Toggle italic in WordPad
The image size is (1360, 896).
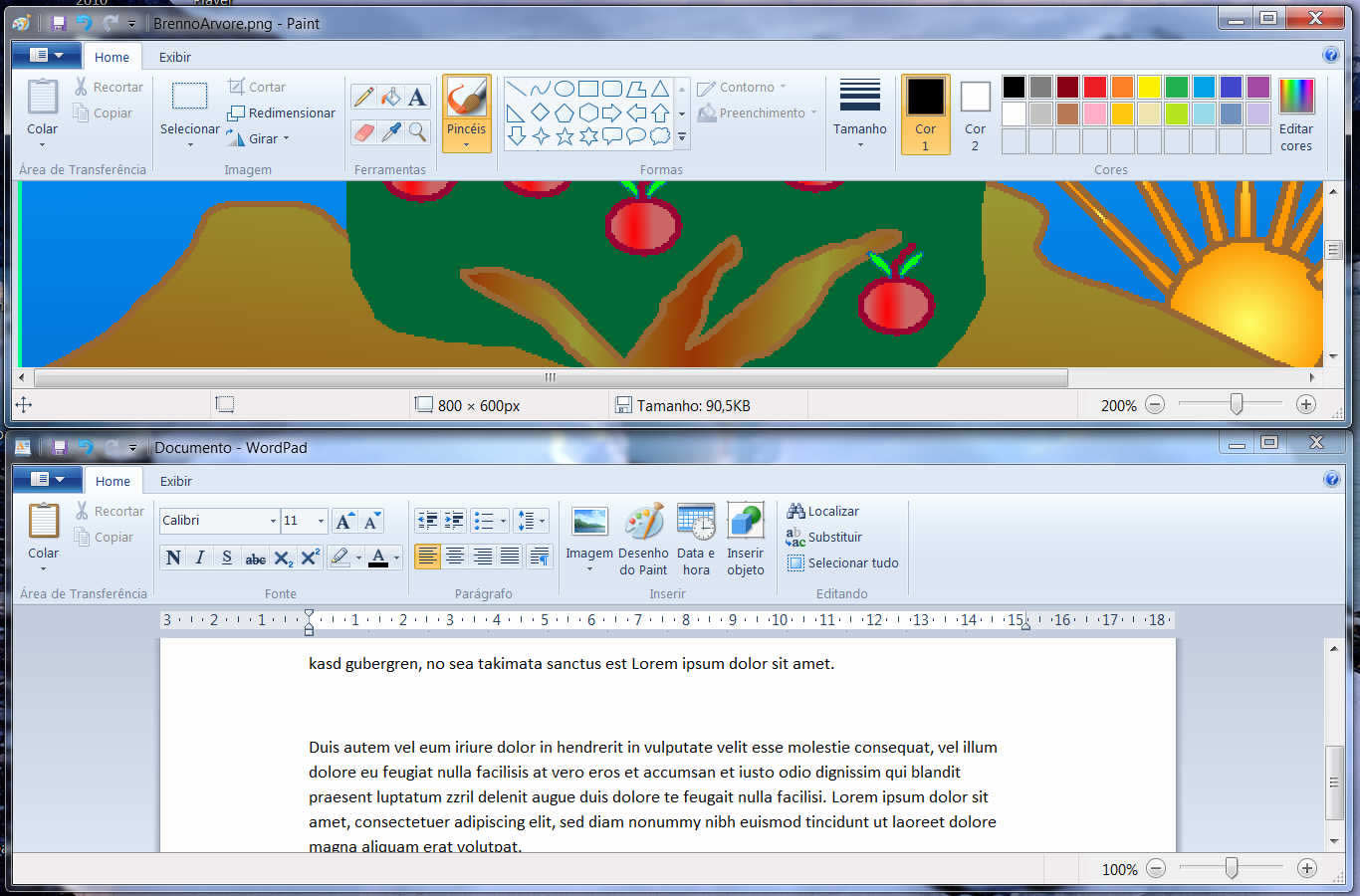tap(200, 558)
